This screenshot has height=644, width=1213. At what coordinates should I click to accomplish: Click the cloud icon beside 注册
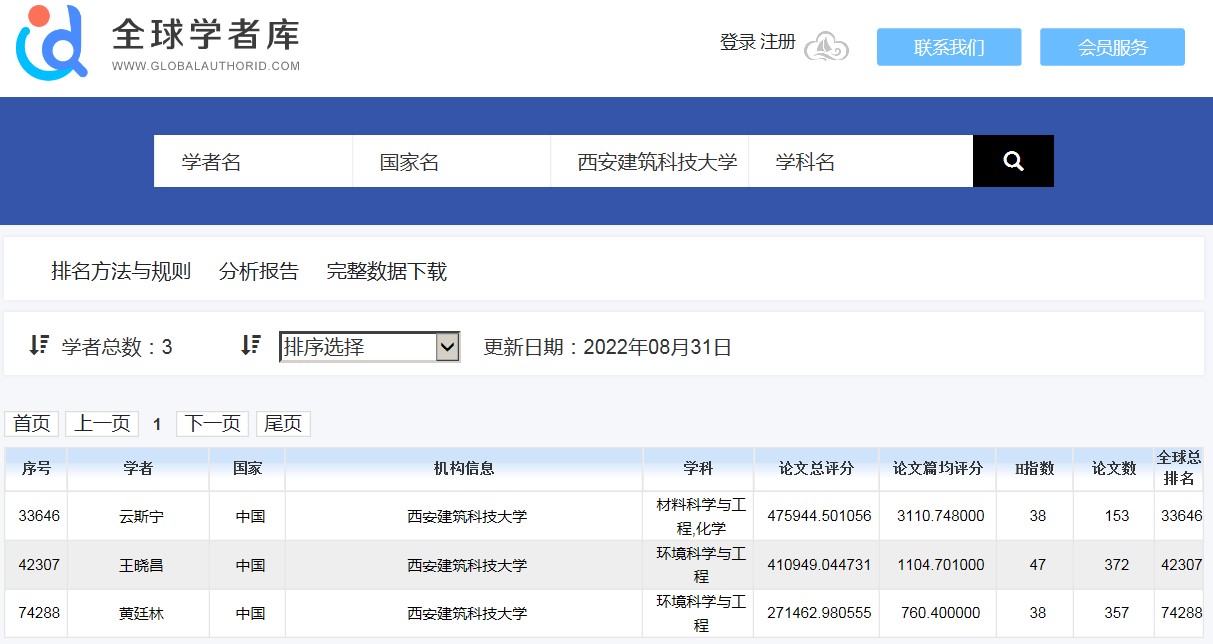(827, 46)
